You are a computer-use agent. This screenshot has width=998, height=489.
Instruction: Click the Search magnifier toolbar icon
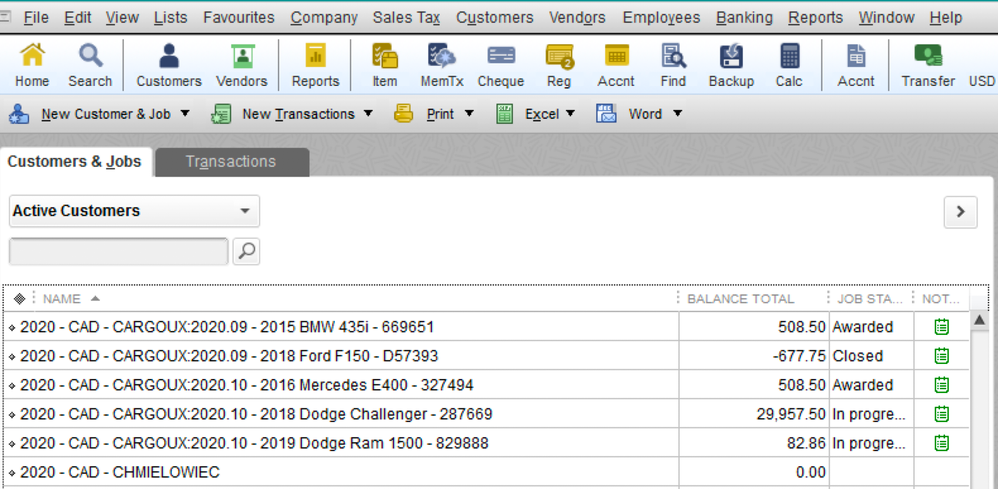point(90,65)
